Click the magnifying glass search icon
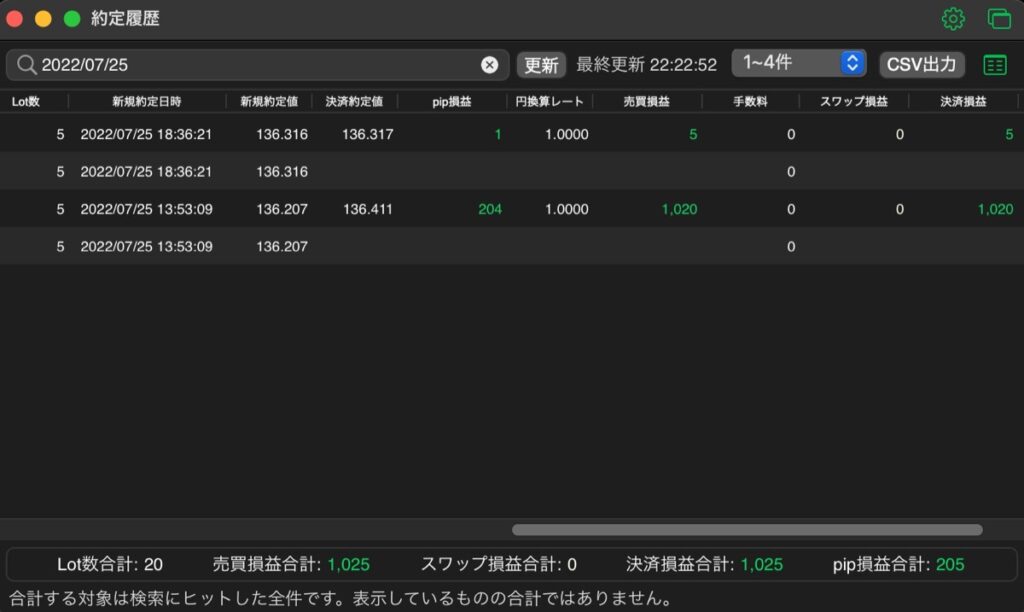This screenshot has width=1024, height=612. pyautogui.click(x=26, y=65)
